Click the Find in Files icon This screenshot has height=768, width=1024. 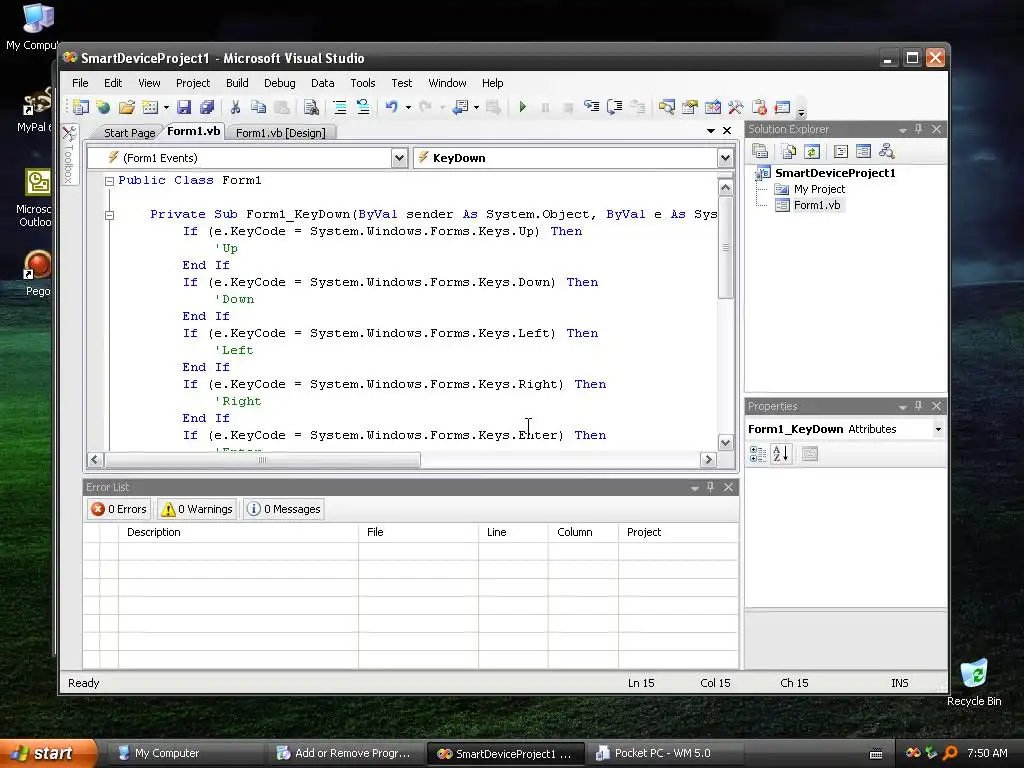[x=312, y=107]
